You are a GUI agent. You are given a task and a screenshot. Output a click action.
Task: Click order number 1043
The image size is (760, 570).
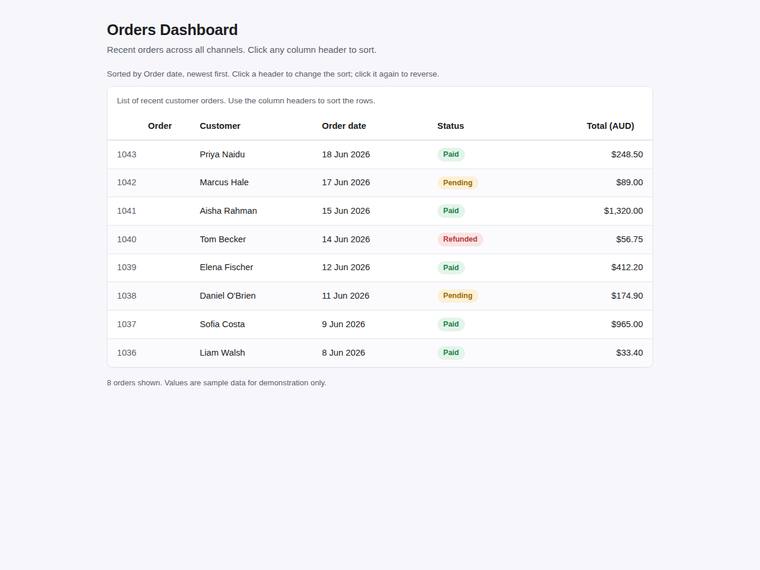pos(127,155)
